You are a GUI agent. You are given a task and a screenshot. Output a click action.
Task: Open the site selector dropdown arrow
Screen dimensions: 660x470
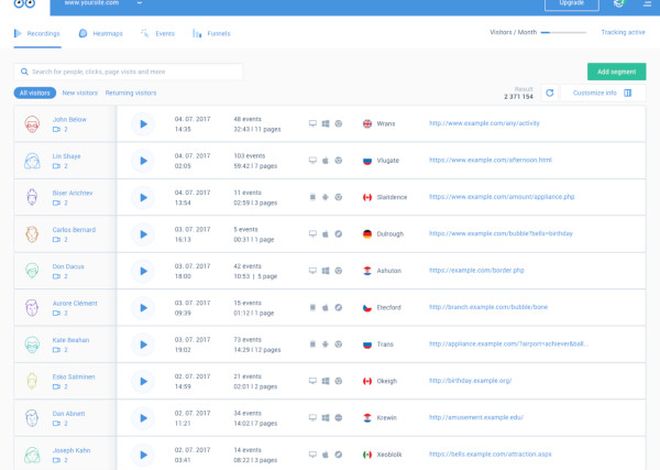140,3
